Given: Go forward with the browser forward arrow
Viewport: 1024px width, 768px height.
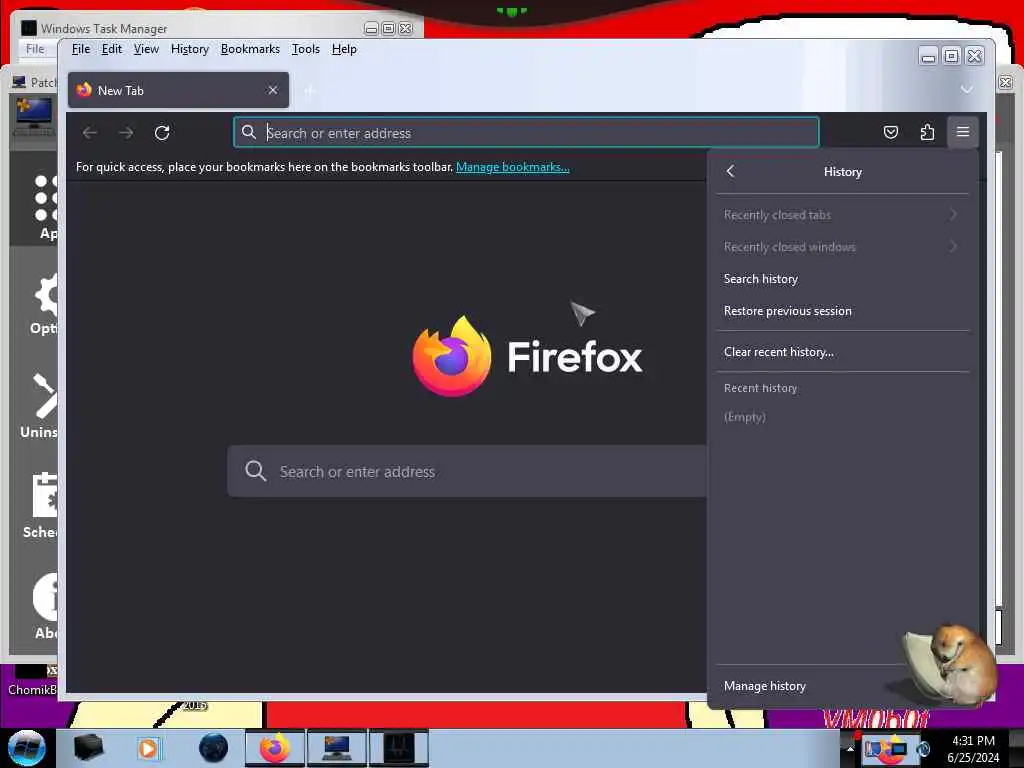Looking at the screenshot, I should click(x=126, y=133).
